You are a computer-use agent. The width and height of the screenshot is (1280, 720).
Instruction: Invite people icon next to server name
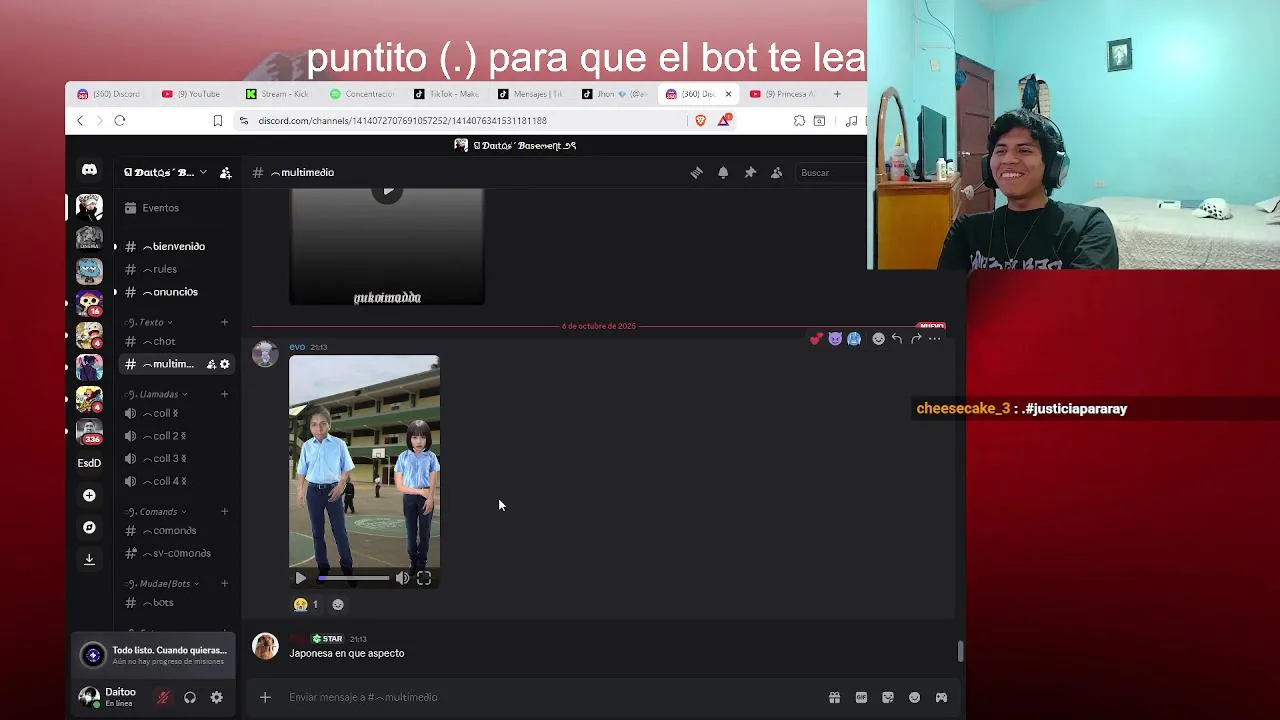point(225,173)
